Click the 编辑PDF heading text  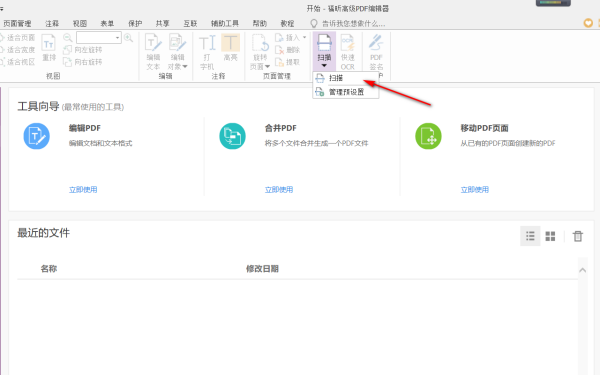(x=85, y=128)
